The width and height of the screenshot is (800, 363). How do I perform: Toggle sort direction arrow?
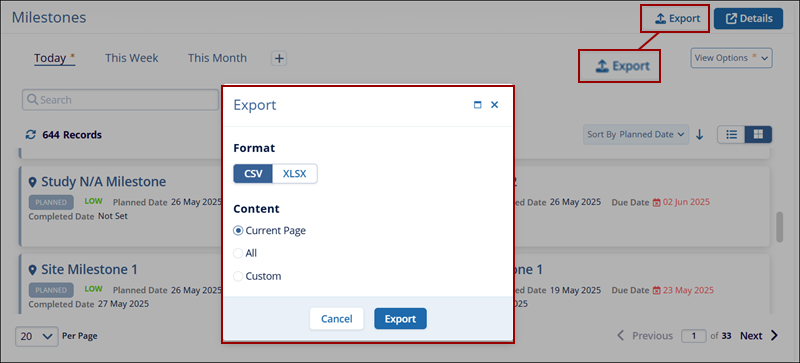(700, 135)
